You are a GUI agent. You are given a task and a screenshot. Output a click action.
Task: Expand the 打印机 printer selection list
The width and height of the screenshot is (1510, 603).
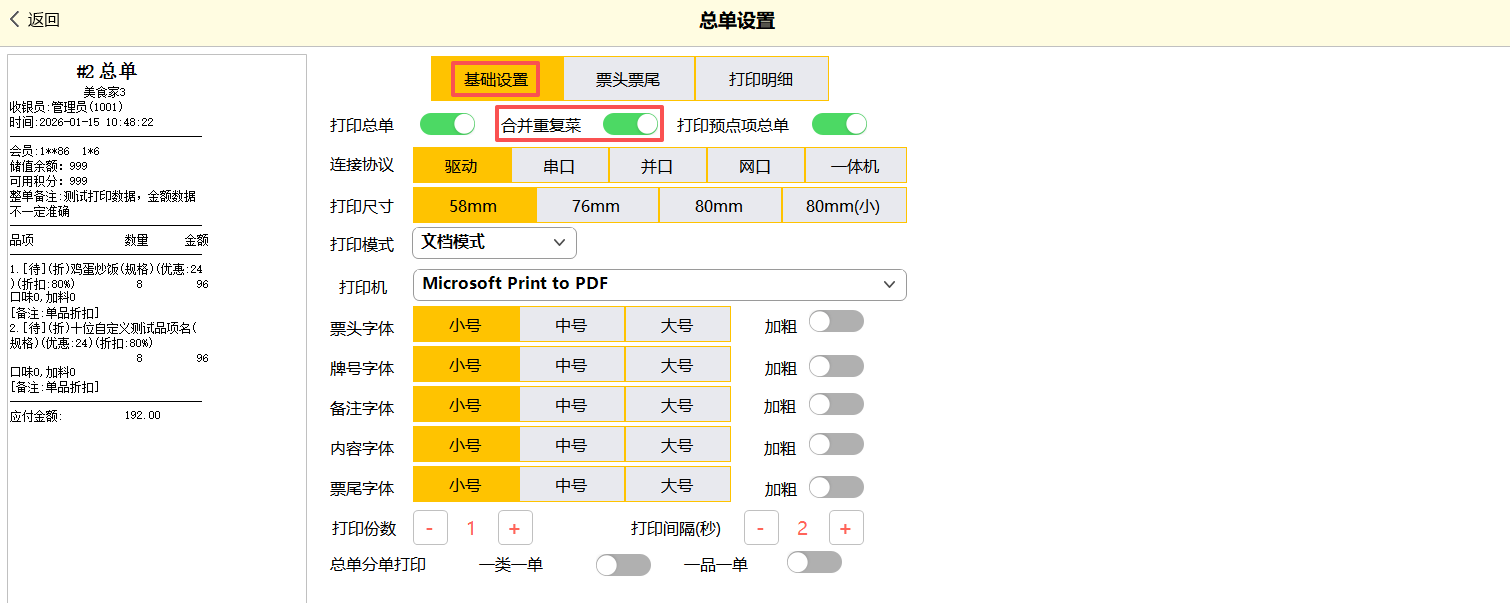[x=659, y=284]
